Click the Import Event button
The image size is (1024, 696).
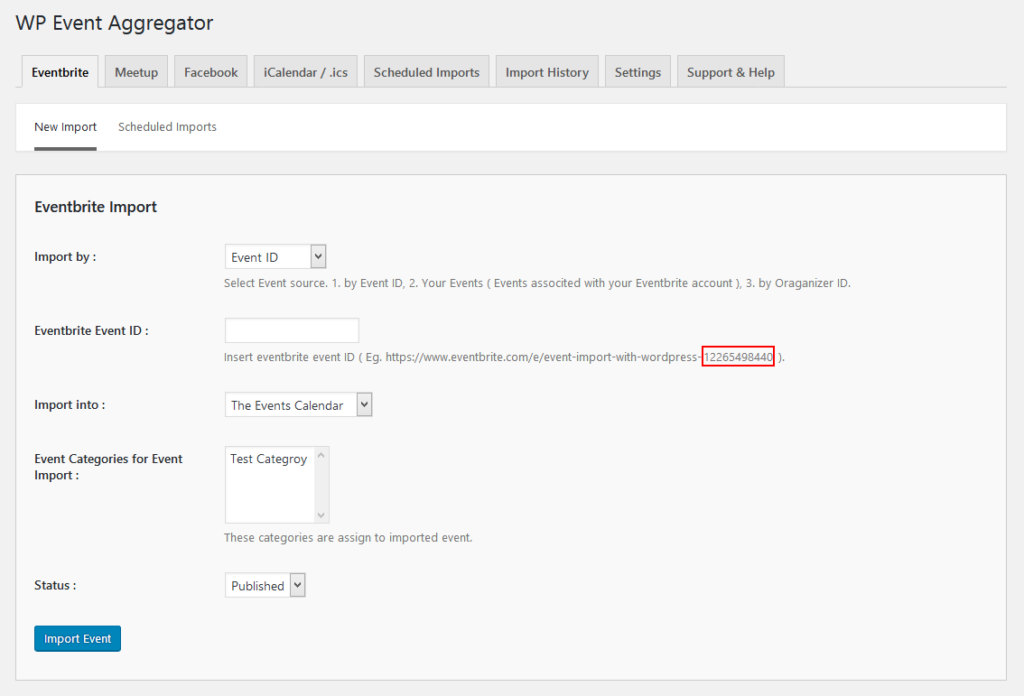[x=77, y=638]
